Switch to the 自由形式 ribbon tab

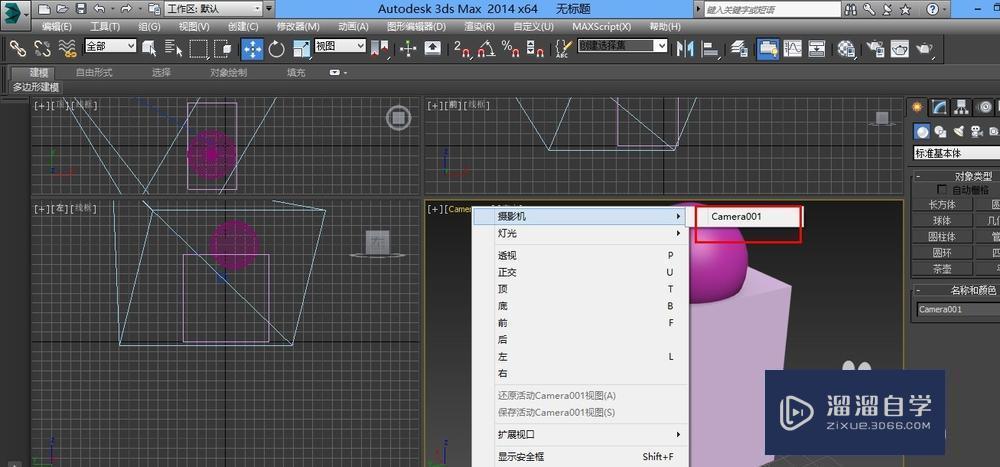[x=94, y=73]
